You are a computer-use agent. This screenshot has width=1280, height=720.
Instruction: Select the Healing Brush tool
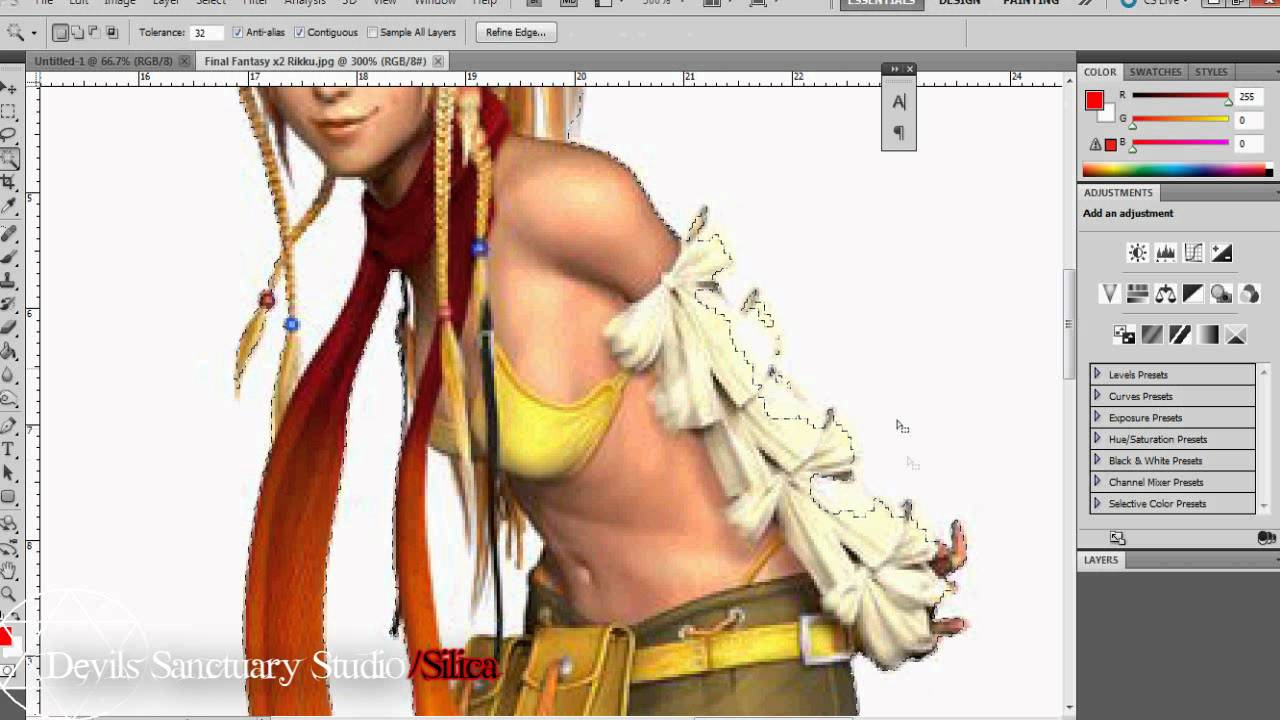click(x=8, y=235)
